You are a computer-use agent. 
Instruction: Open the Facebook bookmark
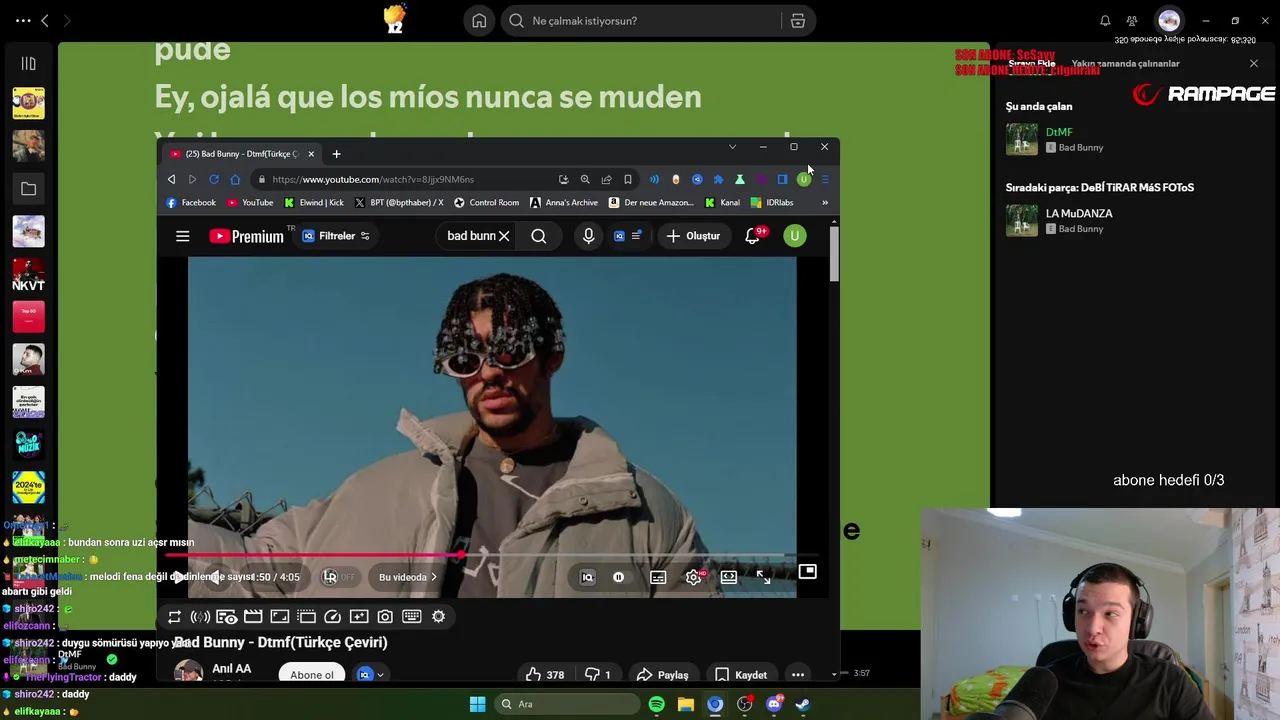click(x=191, y=203)
